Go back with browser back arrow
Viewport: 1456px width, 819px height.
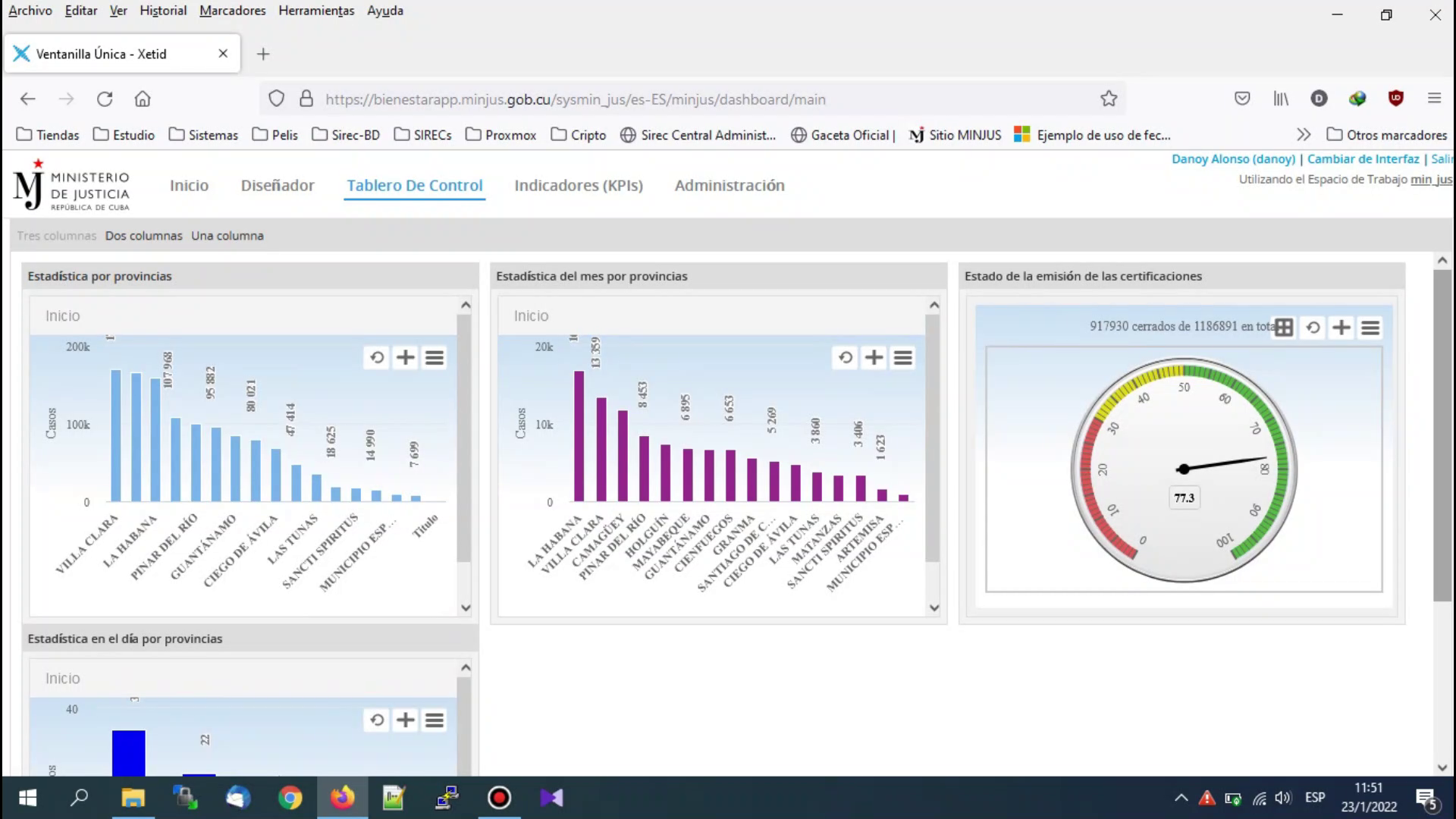click(28, 99)
